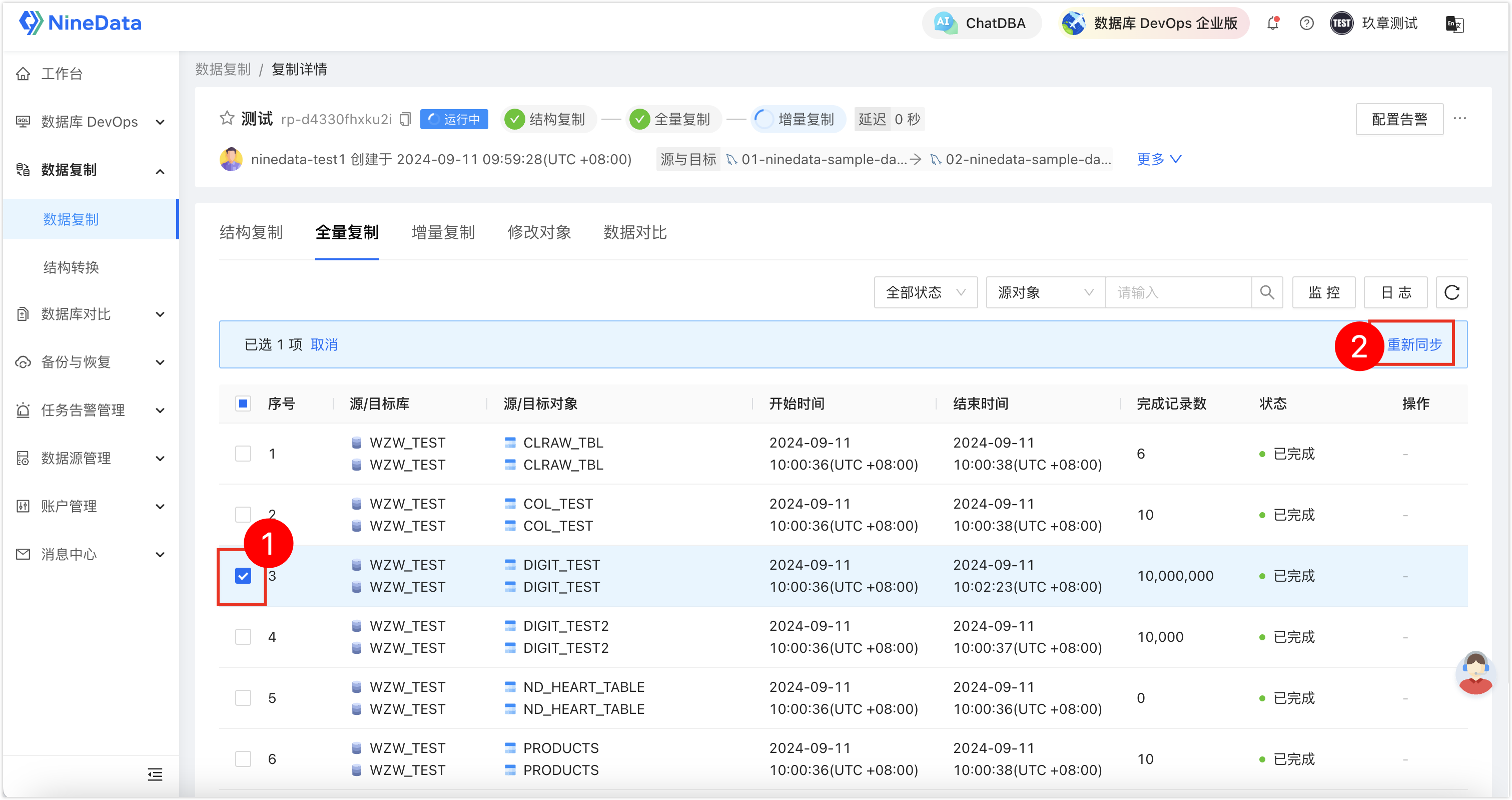Collapse sidebar with fold icon
The image size is (1512, 800).
155,774
